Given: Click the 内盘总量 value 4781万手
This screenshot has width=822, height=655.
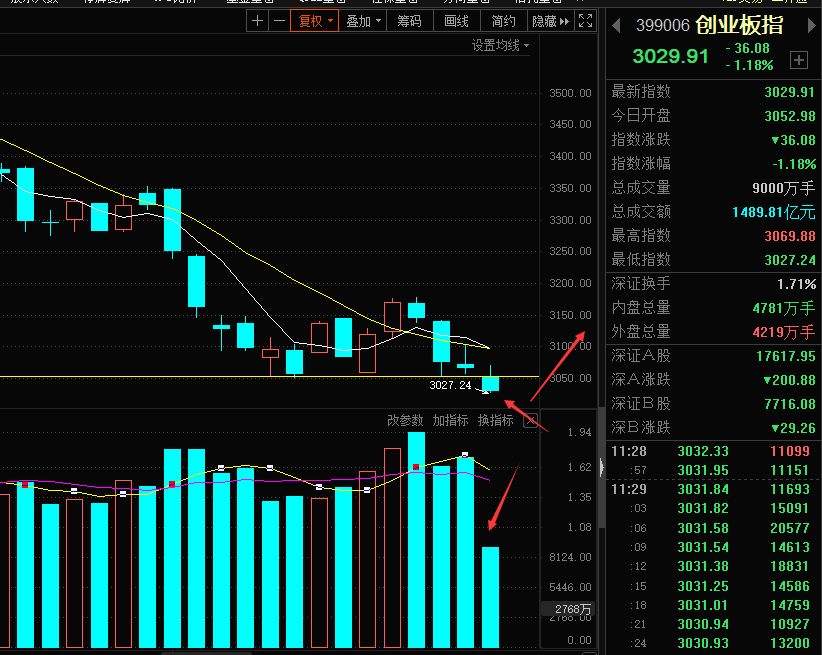Looking at the screenshot, I should point(784,308).
